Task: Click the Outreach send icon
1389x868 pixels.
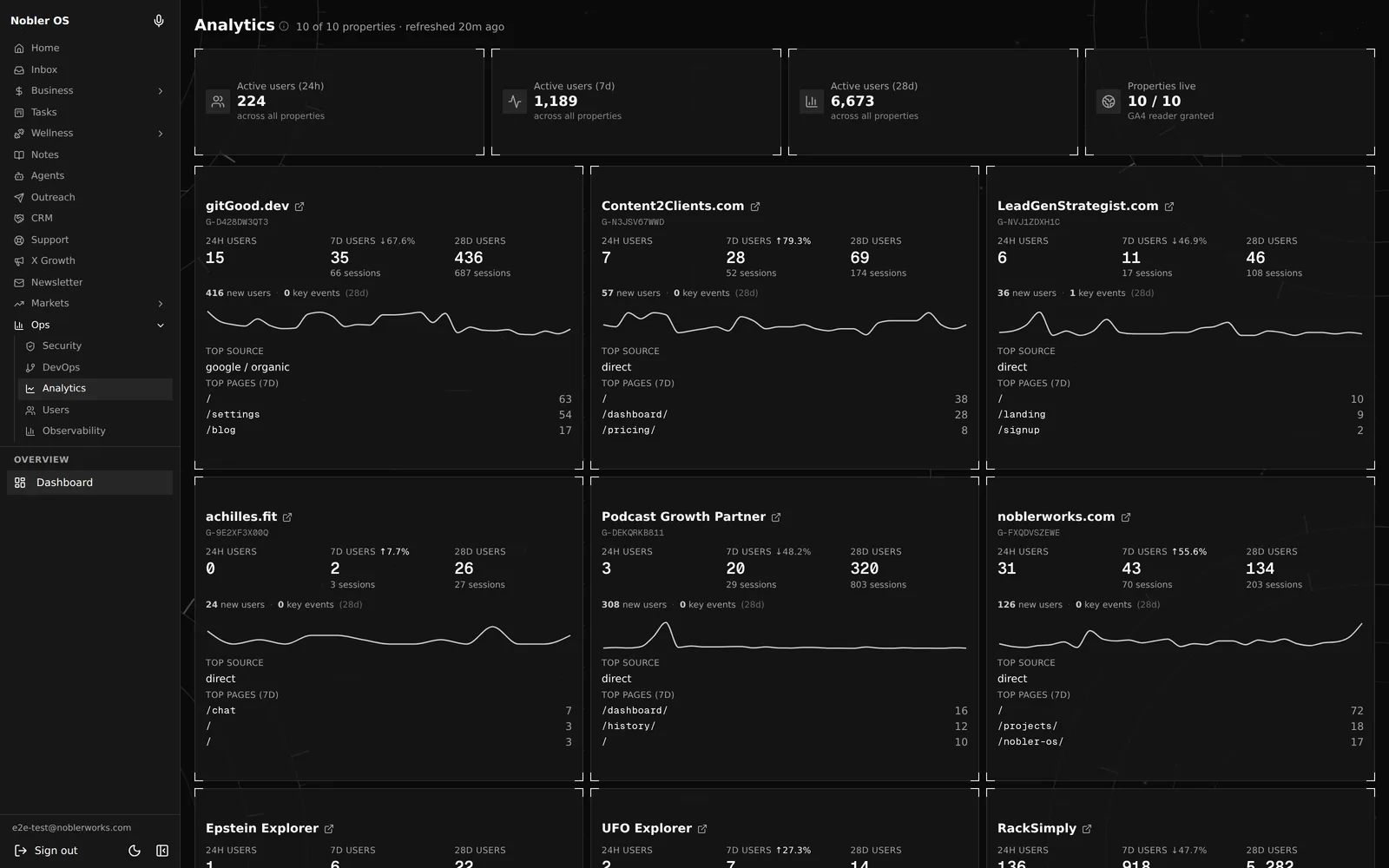Action: pos(19,197)
